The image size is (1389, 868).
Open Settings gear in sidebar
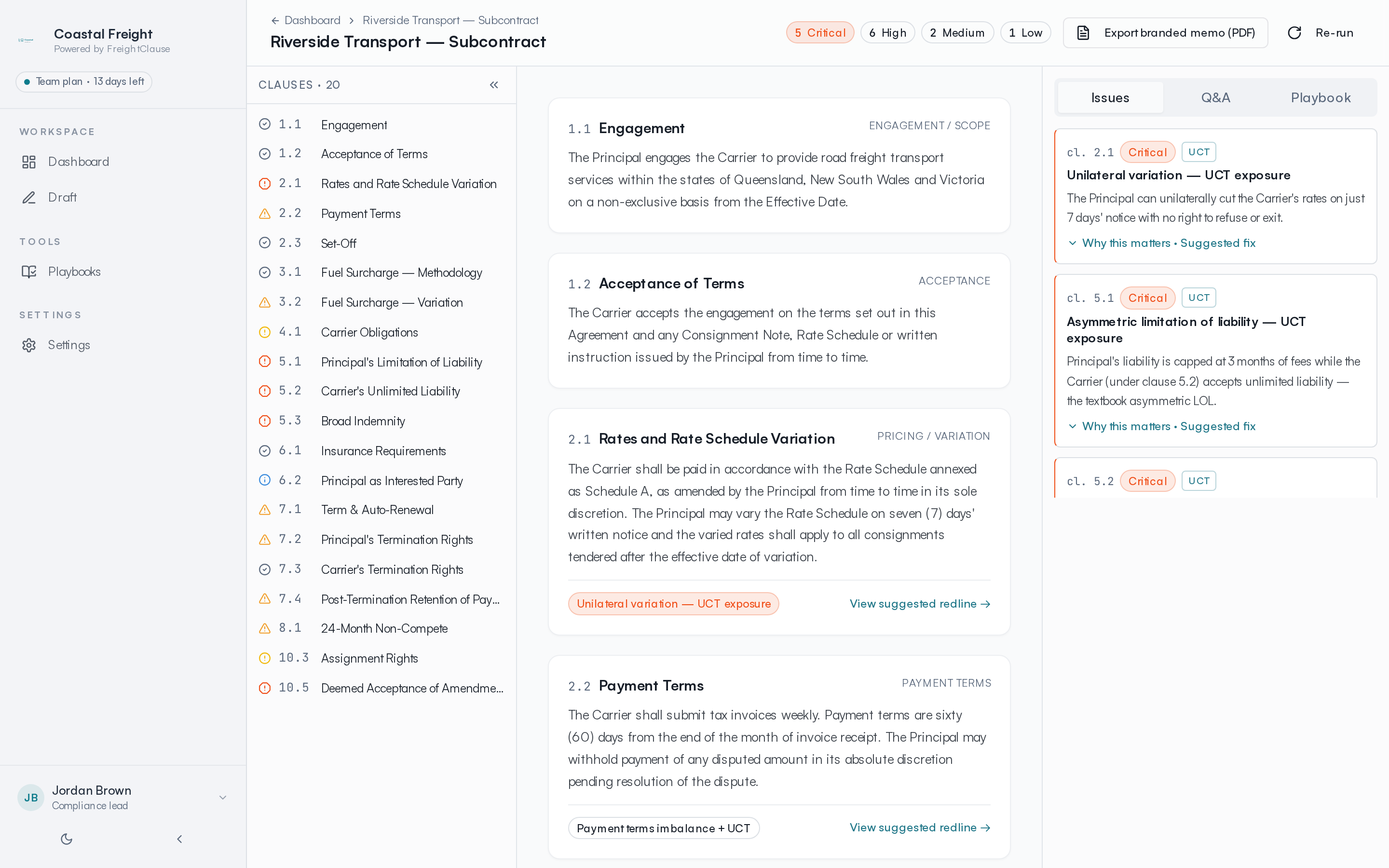tap(29, 345)
